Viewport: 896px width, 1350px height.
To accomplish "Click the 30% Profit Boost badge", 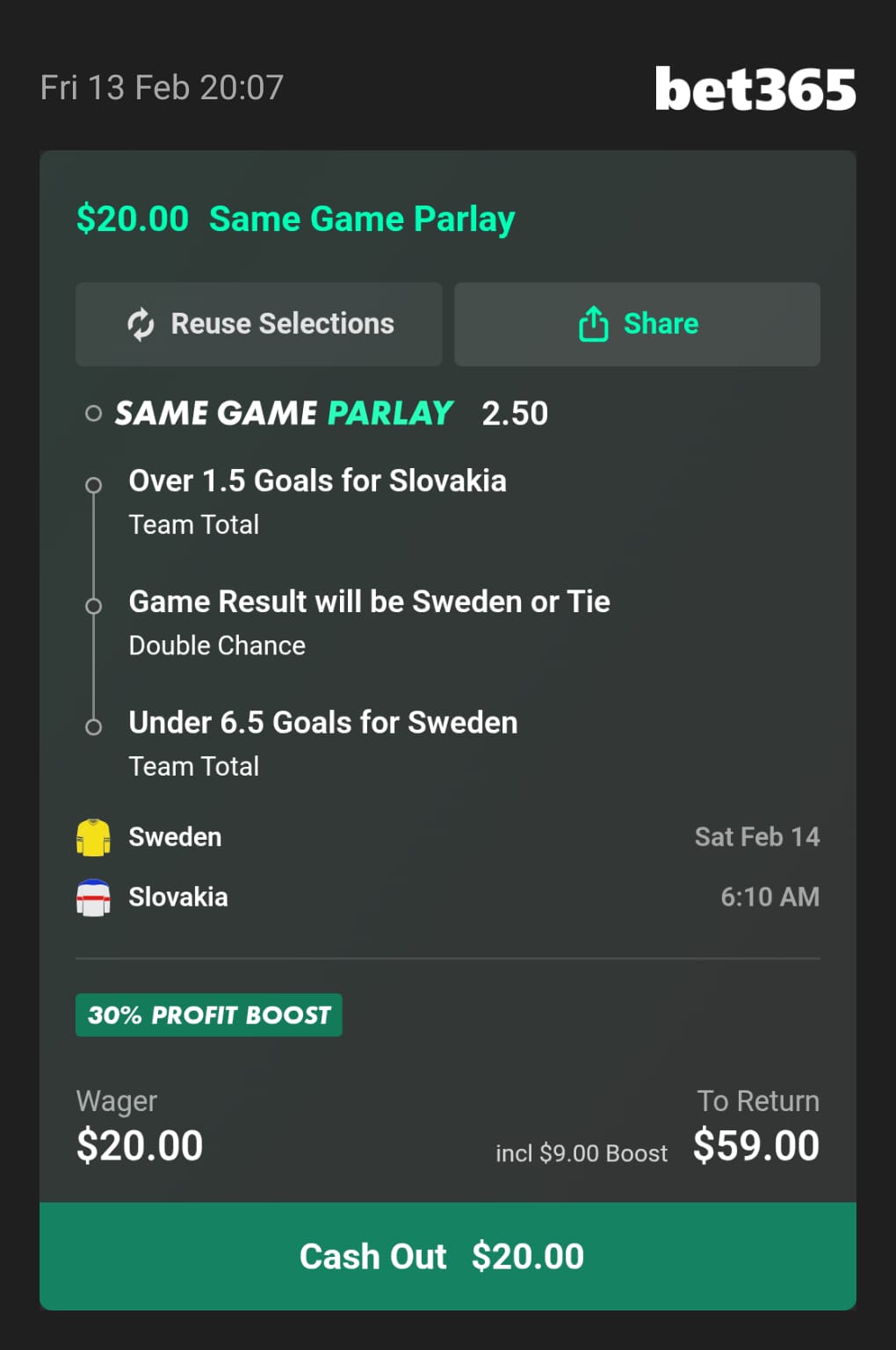I will coord(209,1015).
